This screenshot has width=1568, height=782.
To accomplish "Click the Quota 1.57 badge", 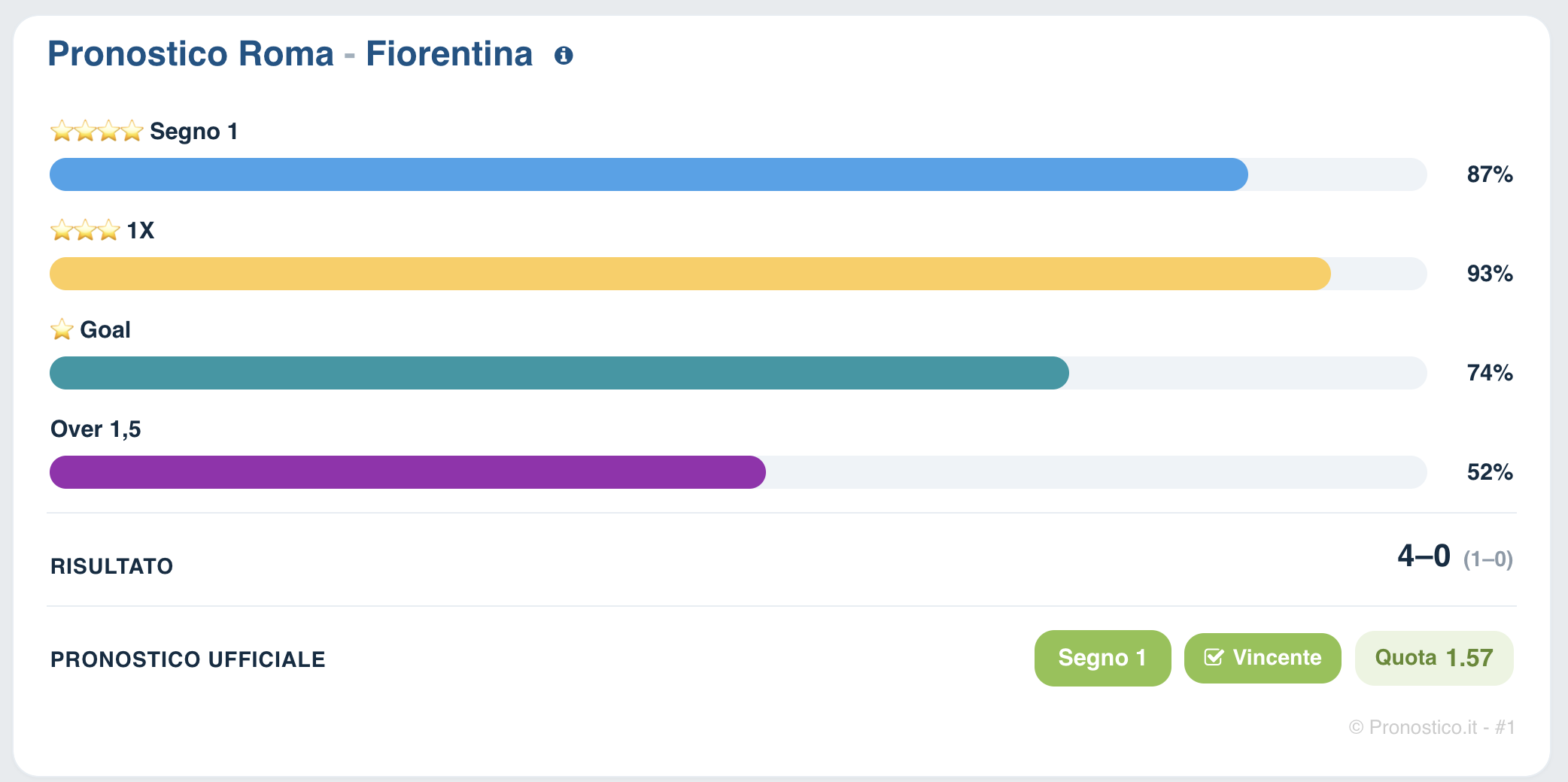I will point(1434,658).
